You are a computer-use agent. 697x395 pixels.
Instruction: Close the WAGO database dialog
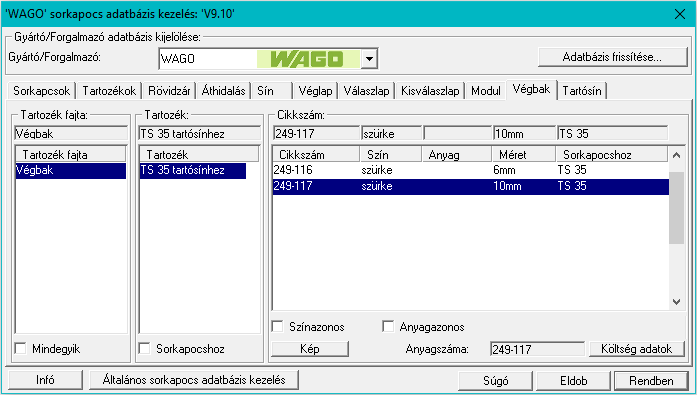pos(680,14)
